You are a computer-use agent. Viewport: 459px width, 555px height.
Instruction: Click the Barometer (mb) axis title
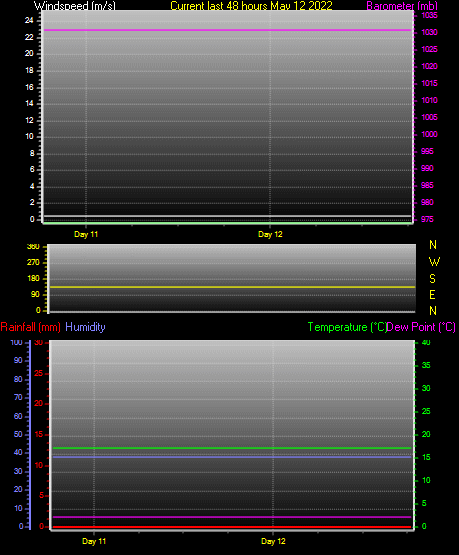(402, 6)
